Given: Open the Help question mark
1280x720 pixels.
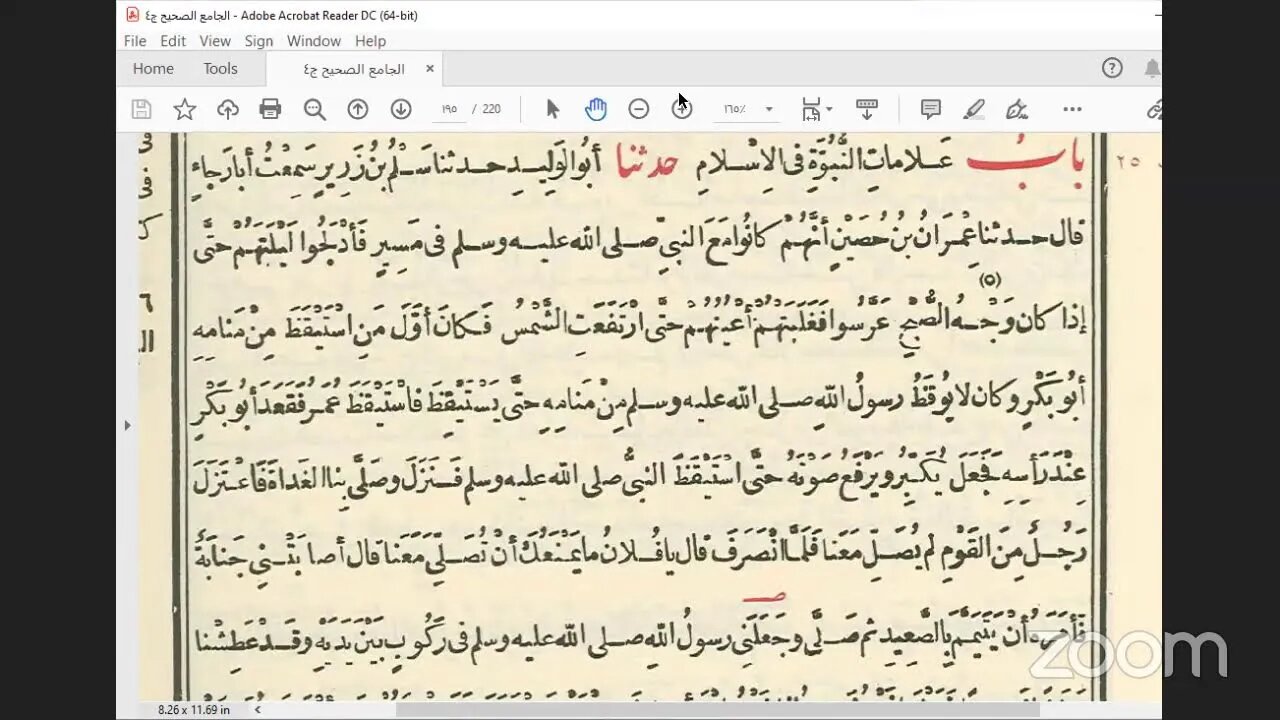Looking at the screenshot, I should pyautogui.click(x=1112, y=68).
